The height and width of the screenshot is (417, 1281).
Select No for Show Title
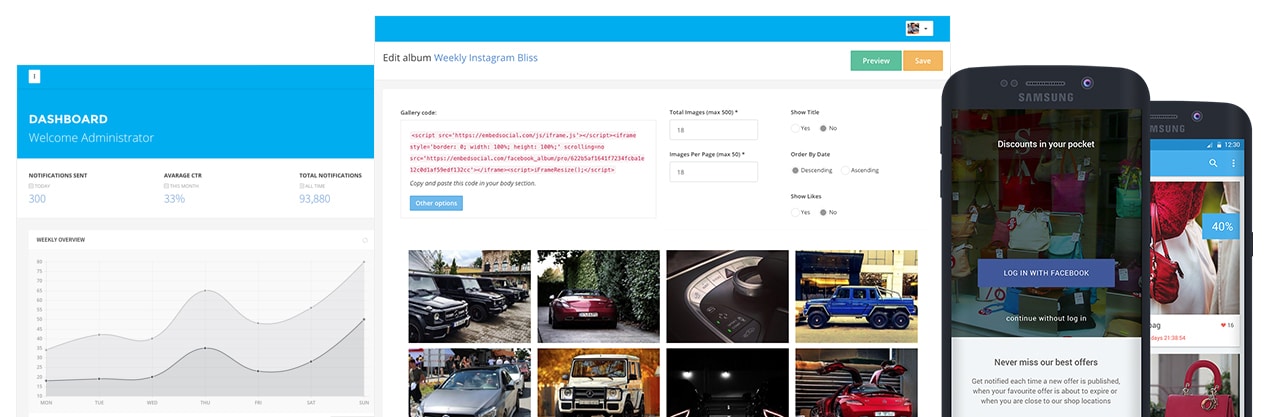coord(823,128)
